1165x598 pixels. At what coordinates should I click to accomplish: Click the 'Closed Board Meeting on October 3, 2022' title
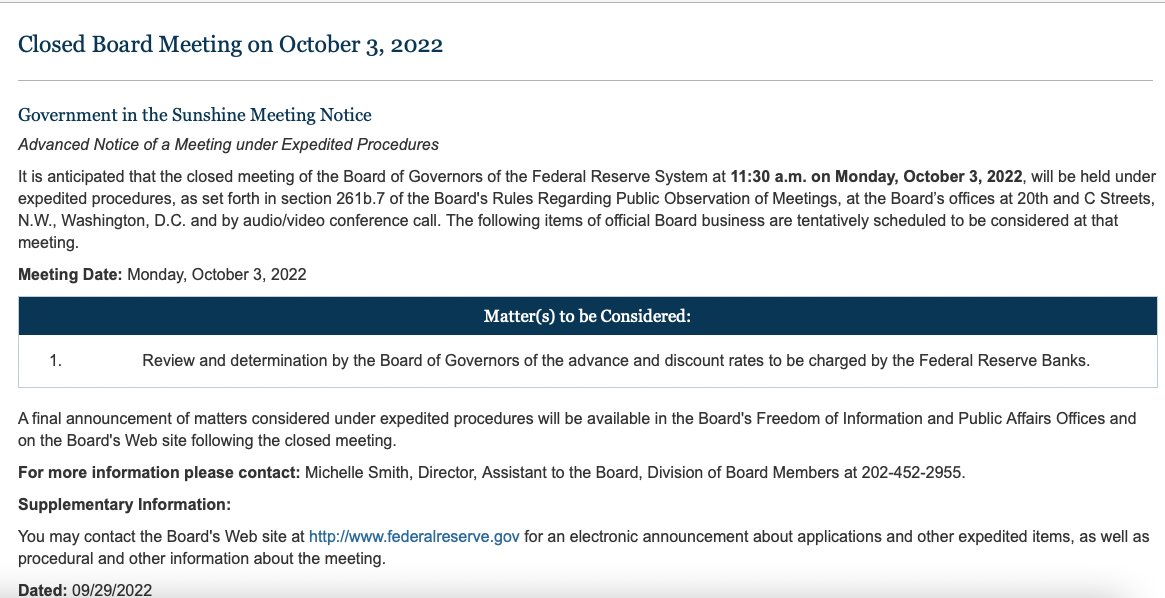tap(230, 45)
